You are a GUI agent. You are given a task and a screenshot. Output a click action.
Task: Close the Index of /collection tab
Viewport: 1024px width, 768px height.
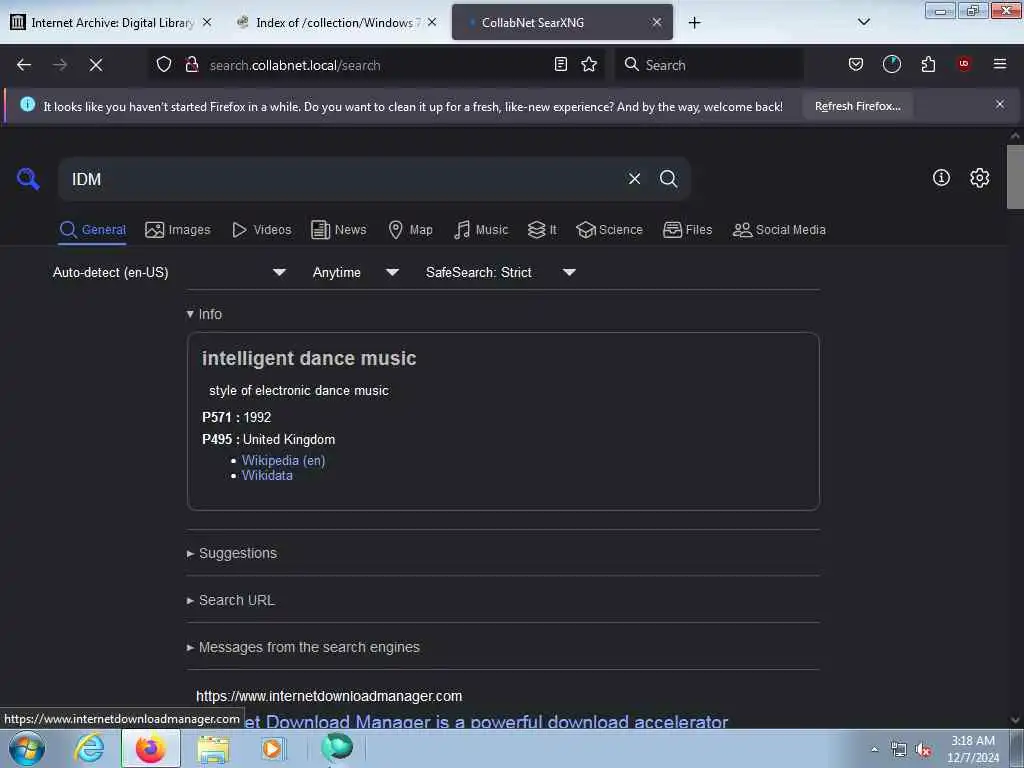(432, 22)
